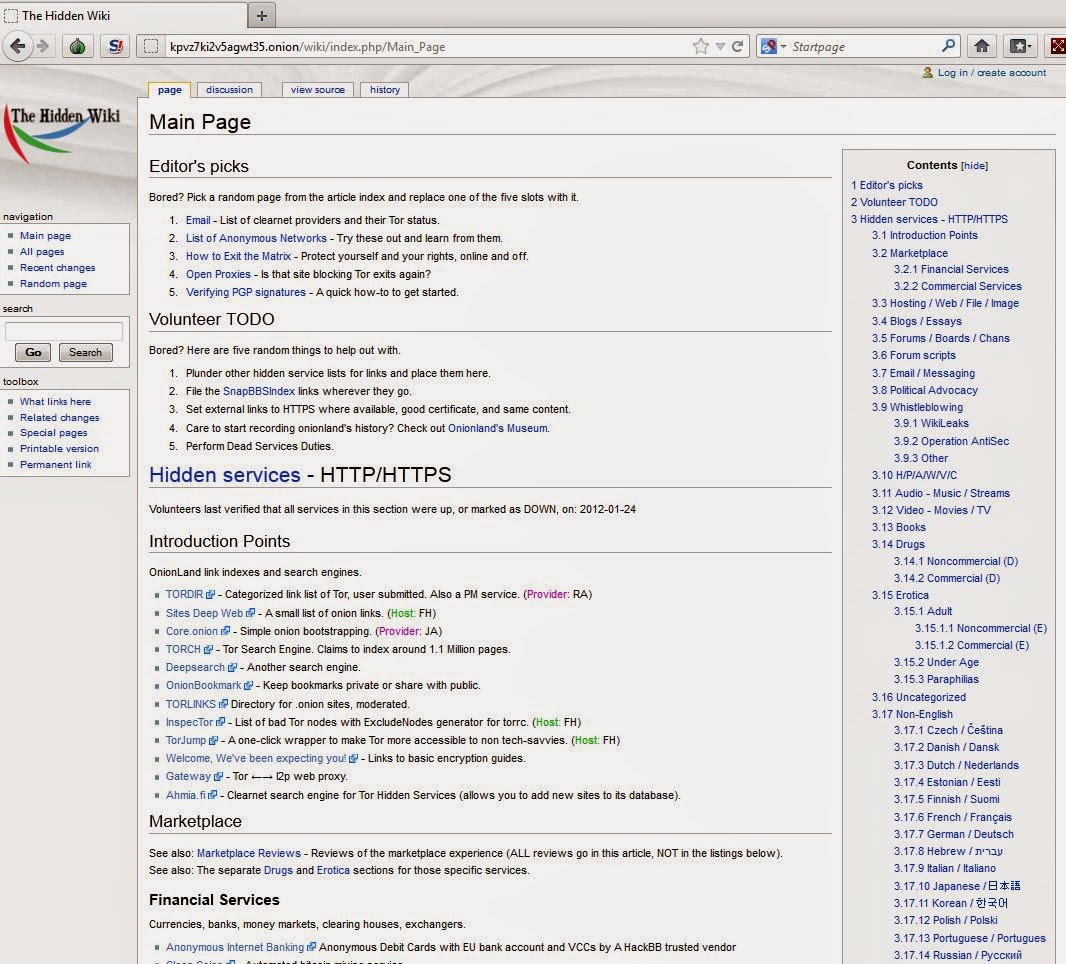Open the view source tab
Viewport: 1066px width, 964px height.
[x=317, y=90]
